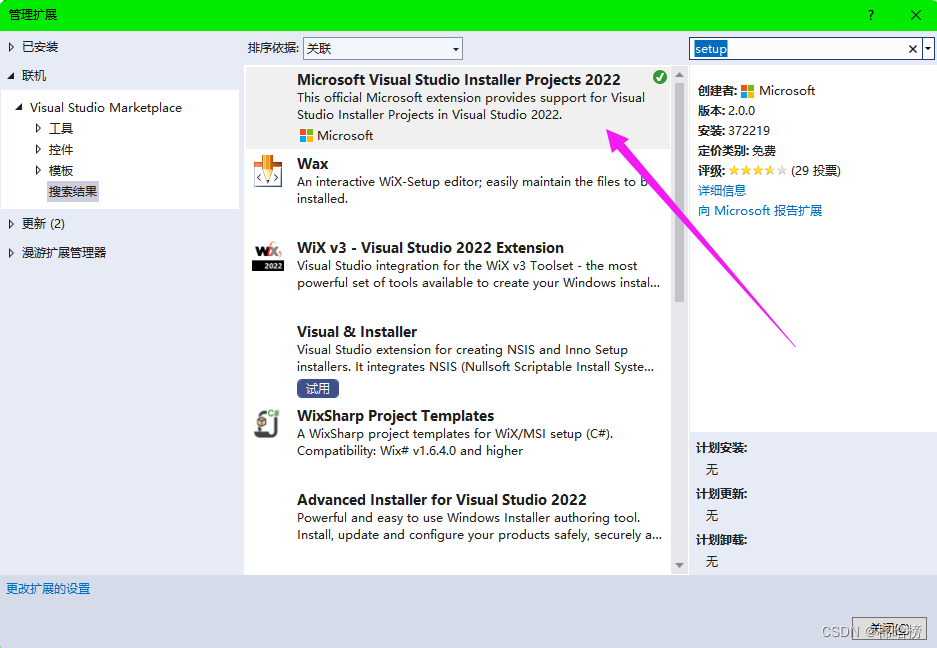Click the 更新 (2) tree label
The image size is (937, 648).
43,224
